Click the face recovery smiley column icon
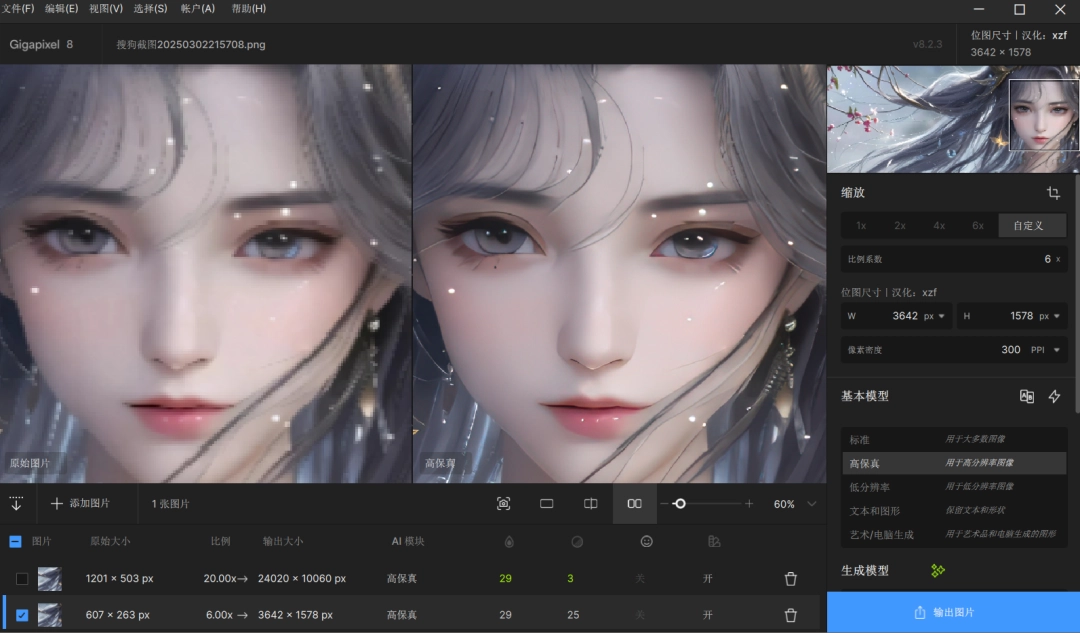The height and width of the screenshot is (633, 1080). tap(646, 541)
